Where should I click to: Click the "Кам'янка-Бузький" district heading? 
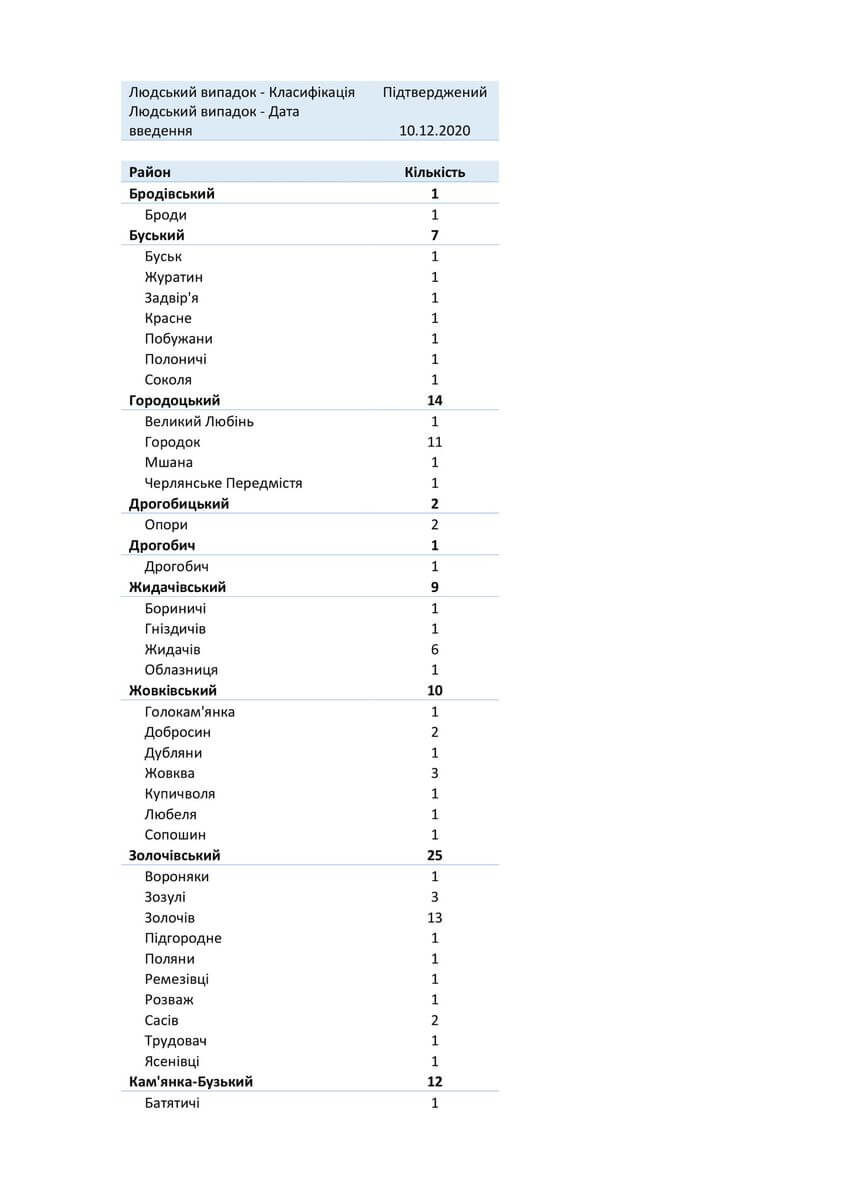pos(191,1081)
